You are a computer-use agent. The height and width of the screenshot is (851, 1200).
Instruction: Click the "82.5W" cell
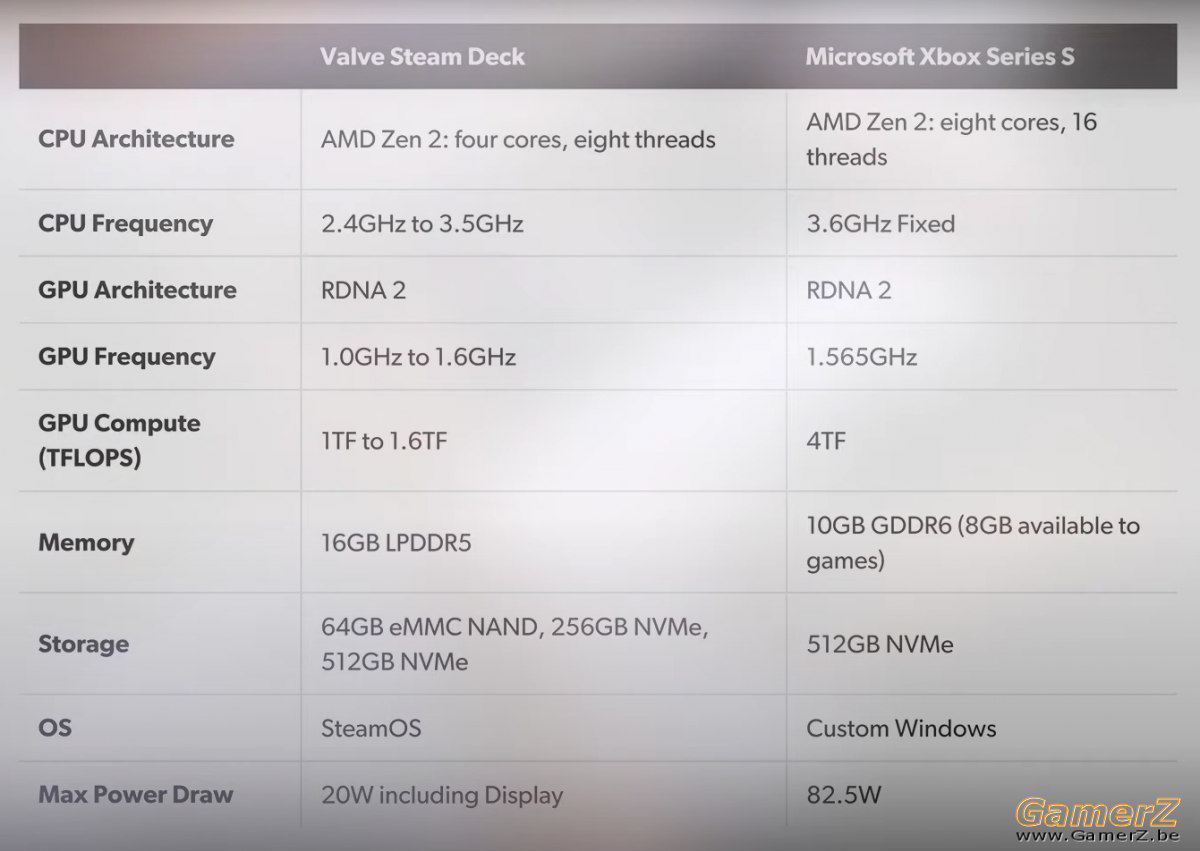(x=843, y=796)
